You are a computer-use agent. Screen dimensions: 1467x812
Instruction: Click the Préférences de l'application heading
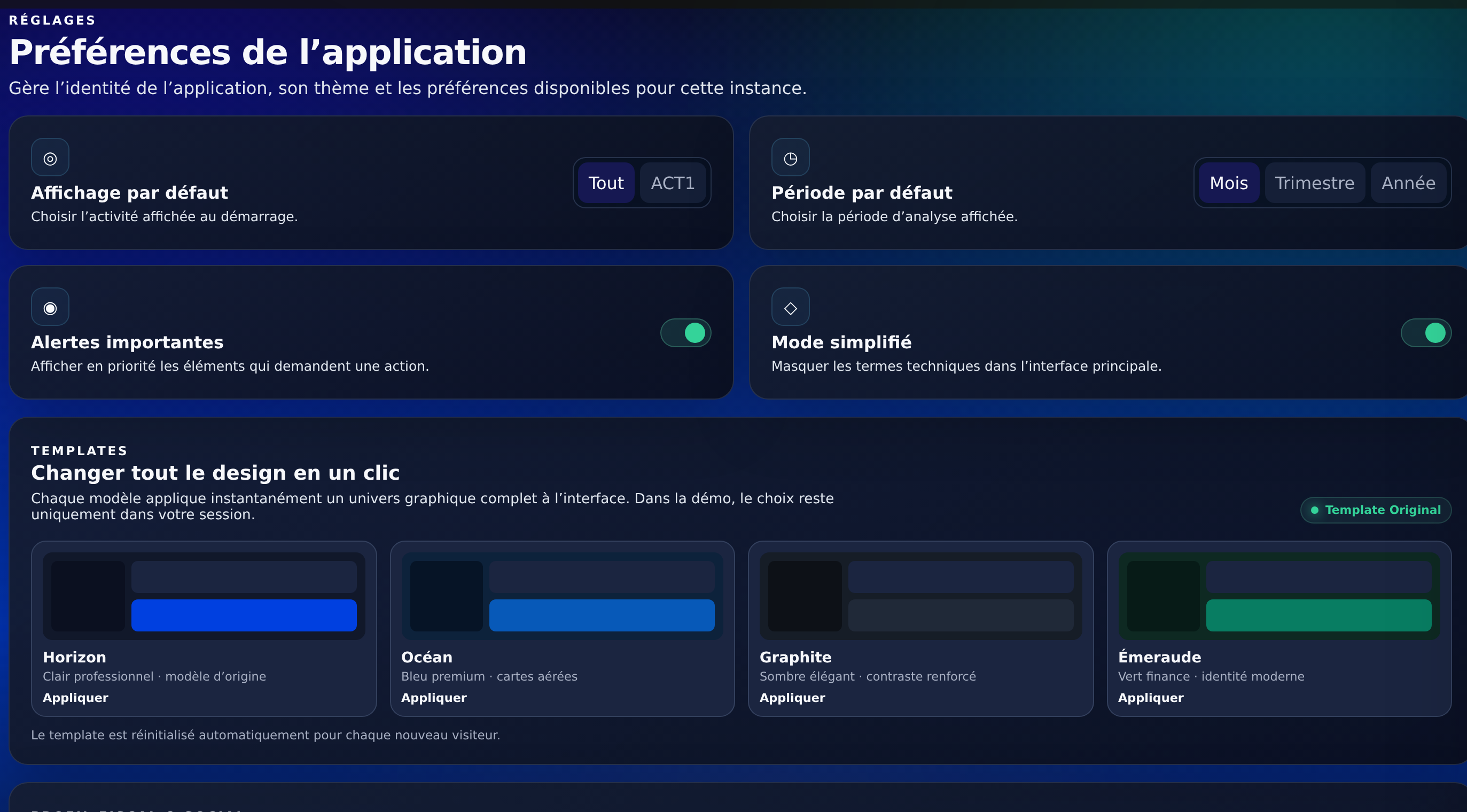268,52
